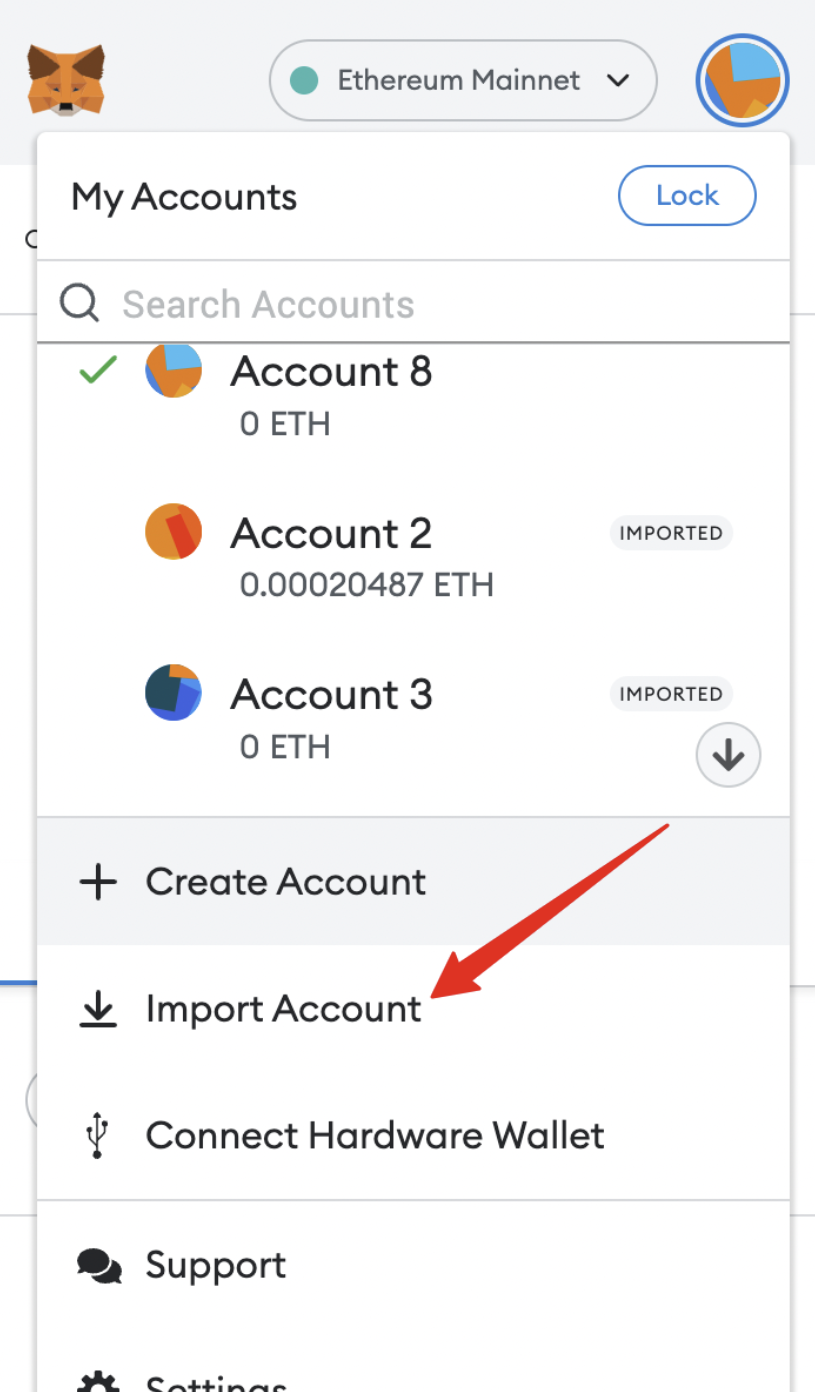Choose the Connect Hardware Wallet entry

tap(413, 1135)
